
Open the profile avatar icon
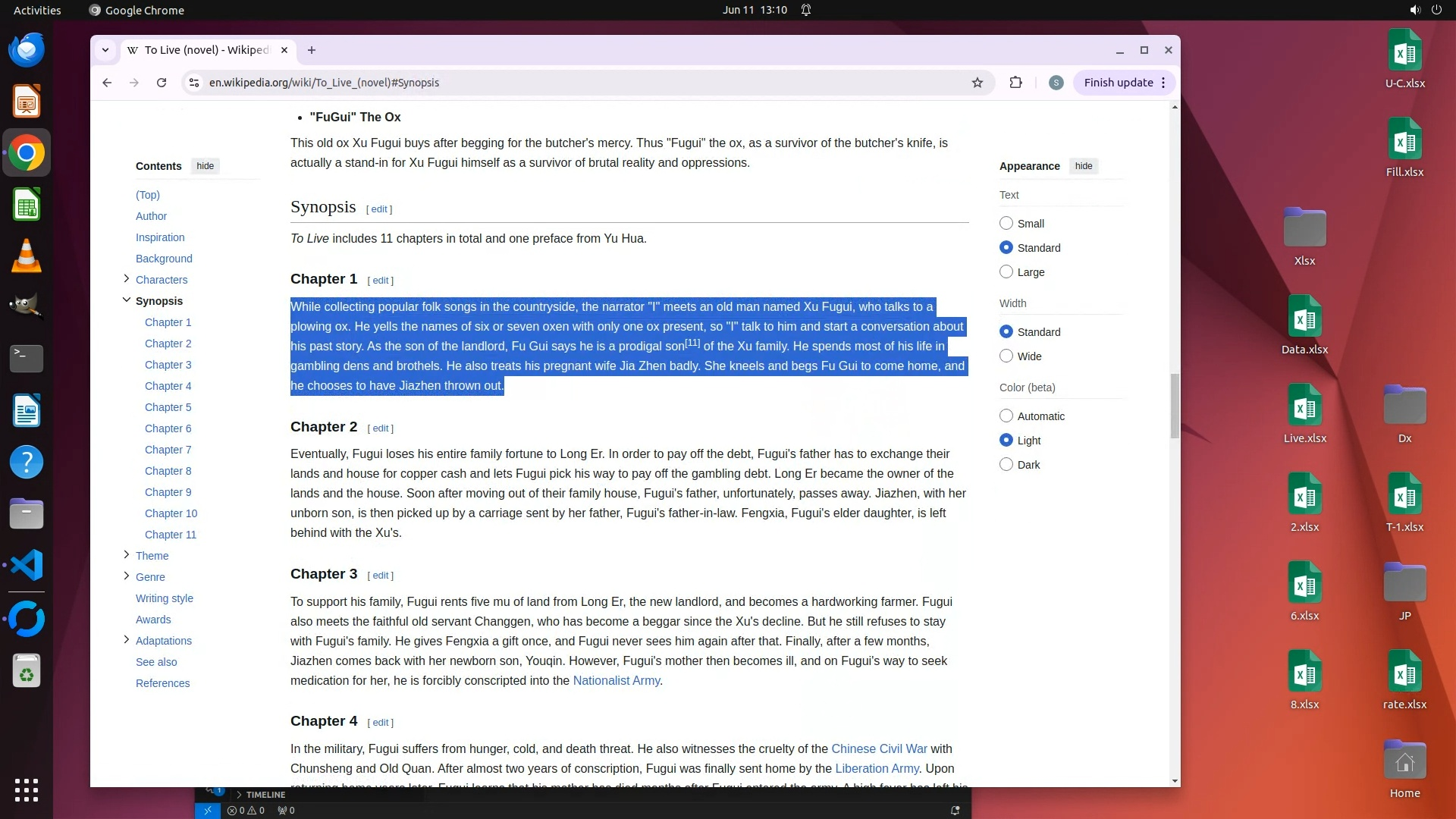[1056, 83]
